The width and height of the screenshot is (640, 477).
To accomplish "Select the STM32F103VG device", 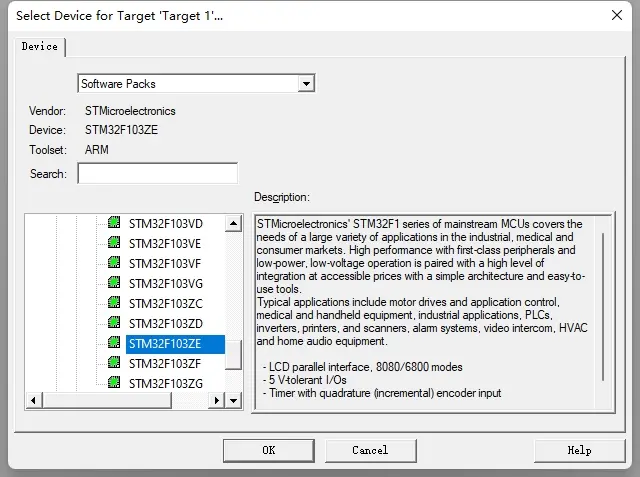I will tap(166, 284).
